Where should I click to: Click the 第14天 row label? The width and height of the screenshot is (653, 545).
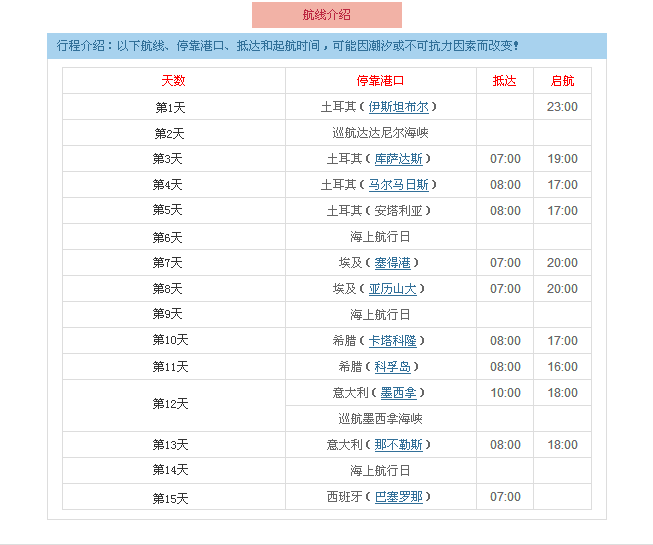coord(170,470)
